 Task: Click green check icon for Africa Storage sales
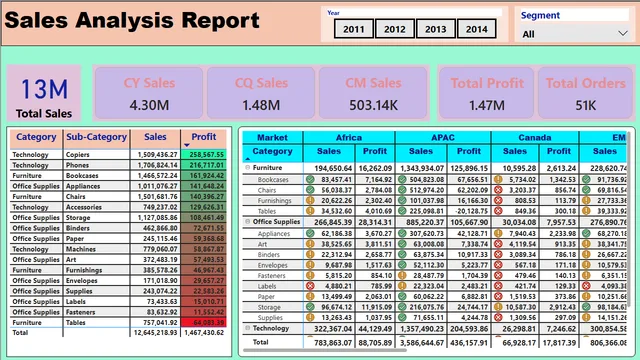(x=310, y=307)
